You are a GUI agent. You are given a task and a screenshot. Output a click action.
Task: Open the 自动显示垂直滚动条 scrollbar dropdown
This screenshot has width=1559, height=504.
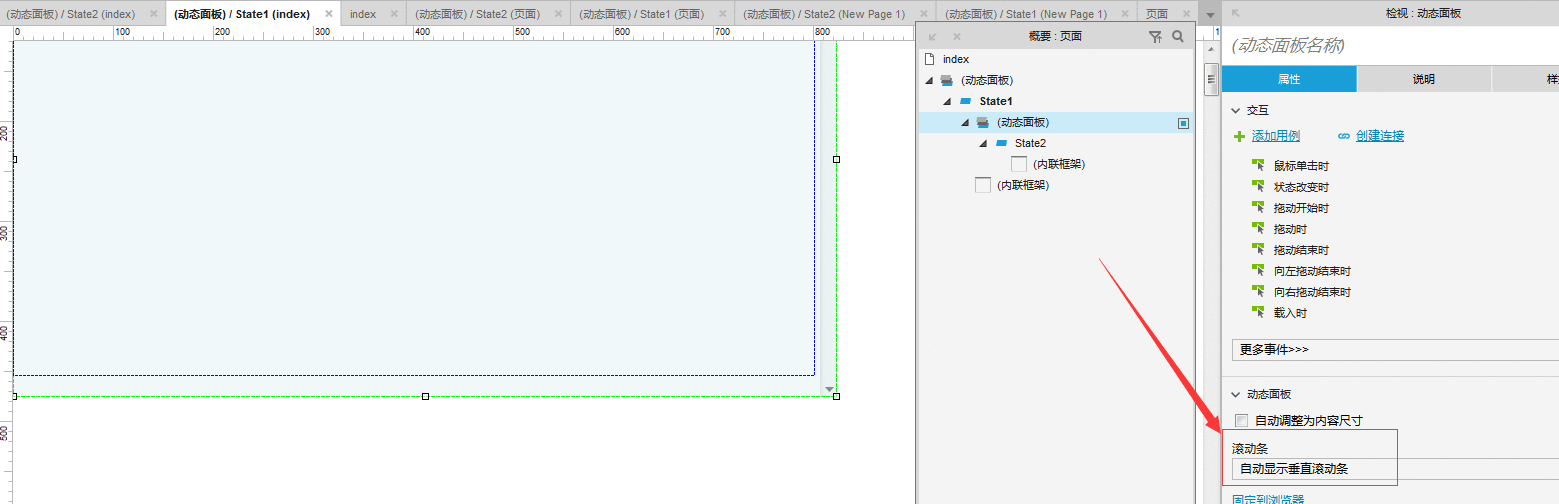tap(1395, 468)
